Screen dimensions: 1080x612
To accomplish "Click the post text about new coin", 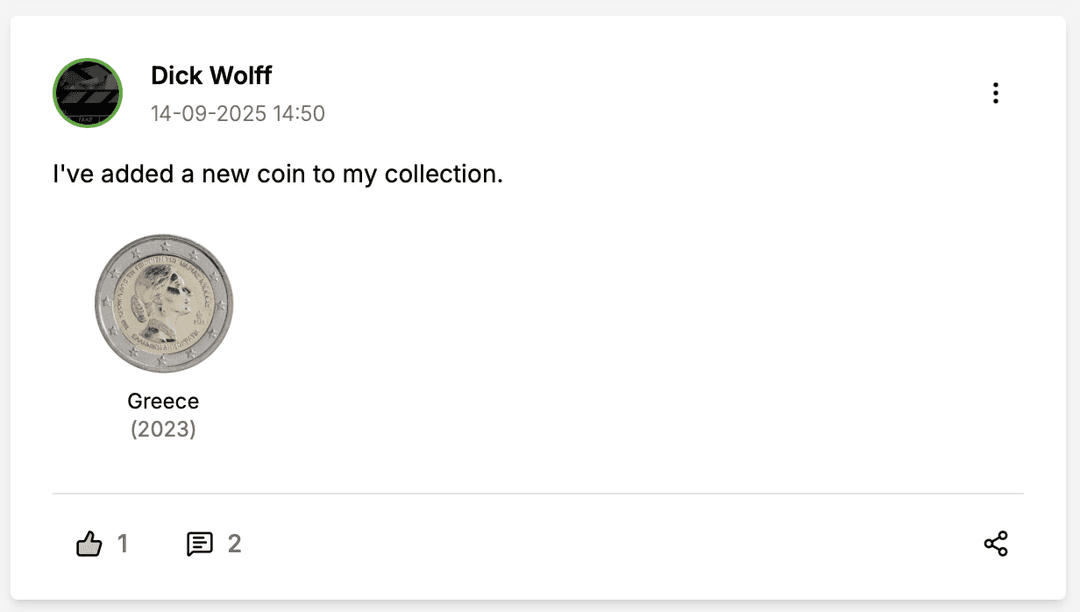I will coord(277,174).
